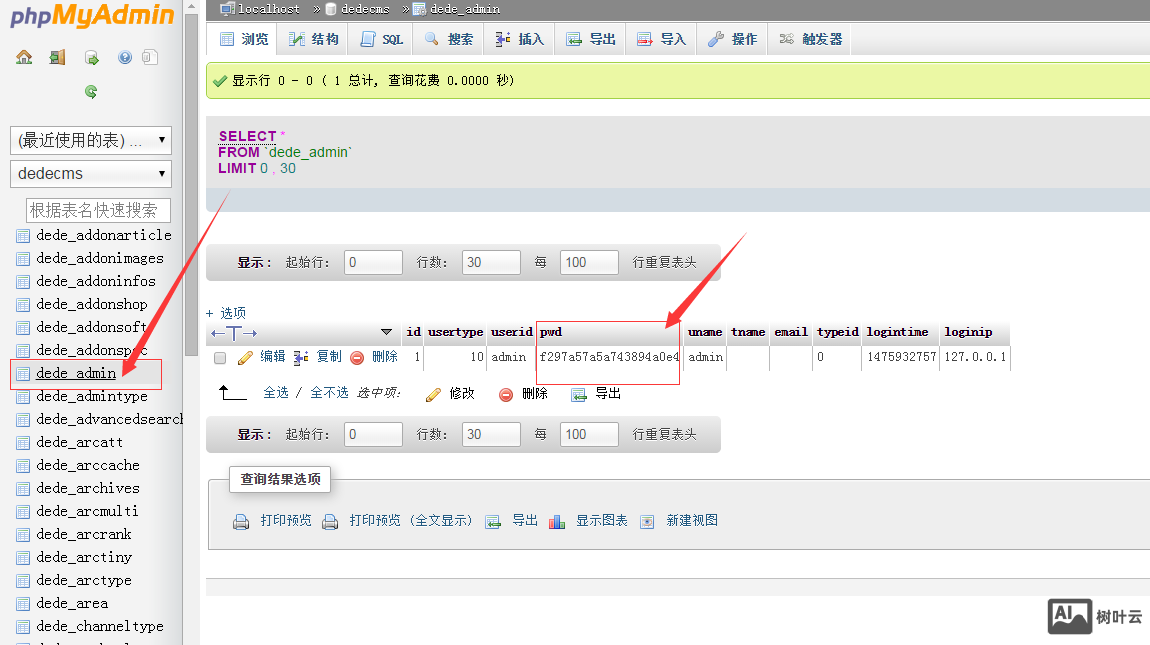Click the lower 每 100 input field
1150x645 pixels.
tap(589, 434)
